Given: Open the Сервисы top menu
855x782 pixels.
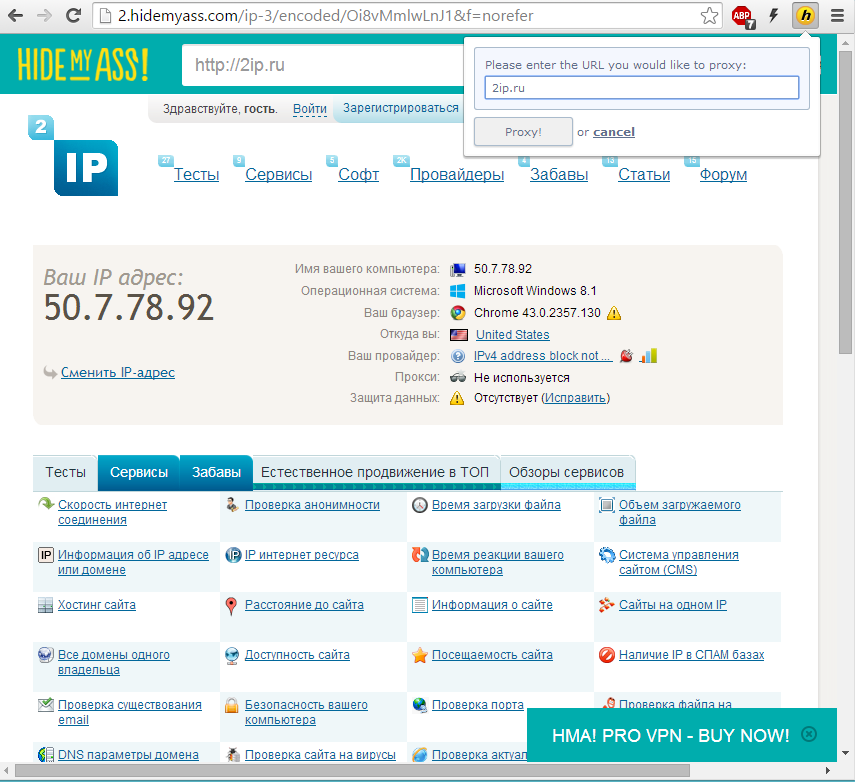Looking at the screenshot, I should [279, 175].
